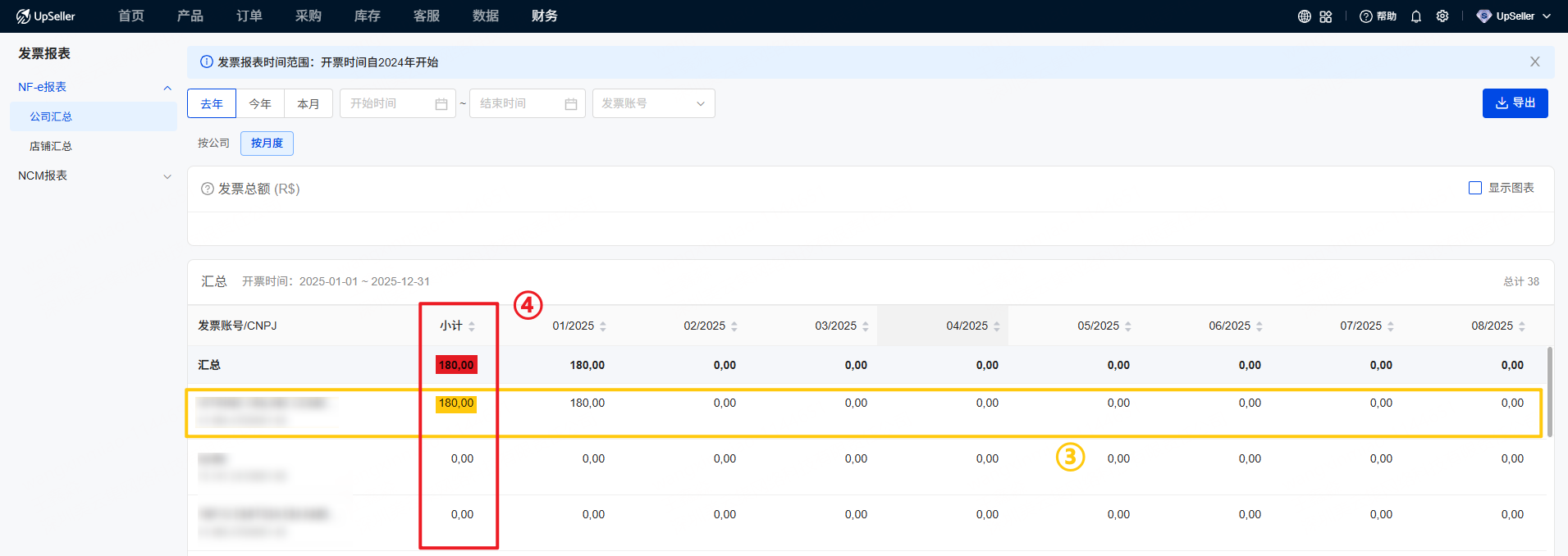1568x556 pixels.
Task: Click the 发票总额 help tooltip icon
Action: pos(208,189)
